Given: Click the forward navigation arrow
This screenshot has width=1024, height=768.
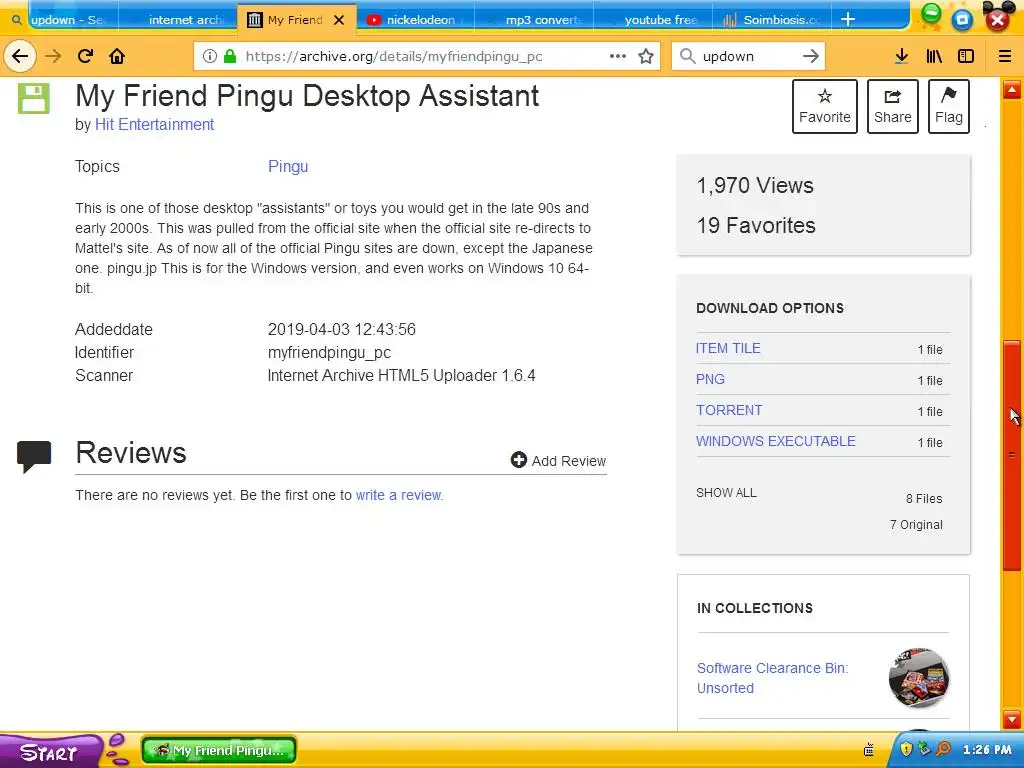Looking at the screenshot, I should [x=53, y=56].
